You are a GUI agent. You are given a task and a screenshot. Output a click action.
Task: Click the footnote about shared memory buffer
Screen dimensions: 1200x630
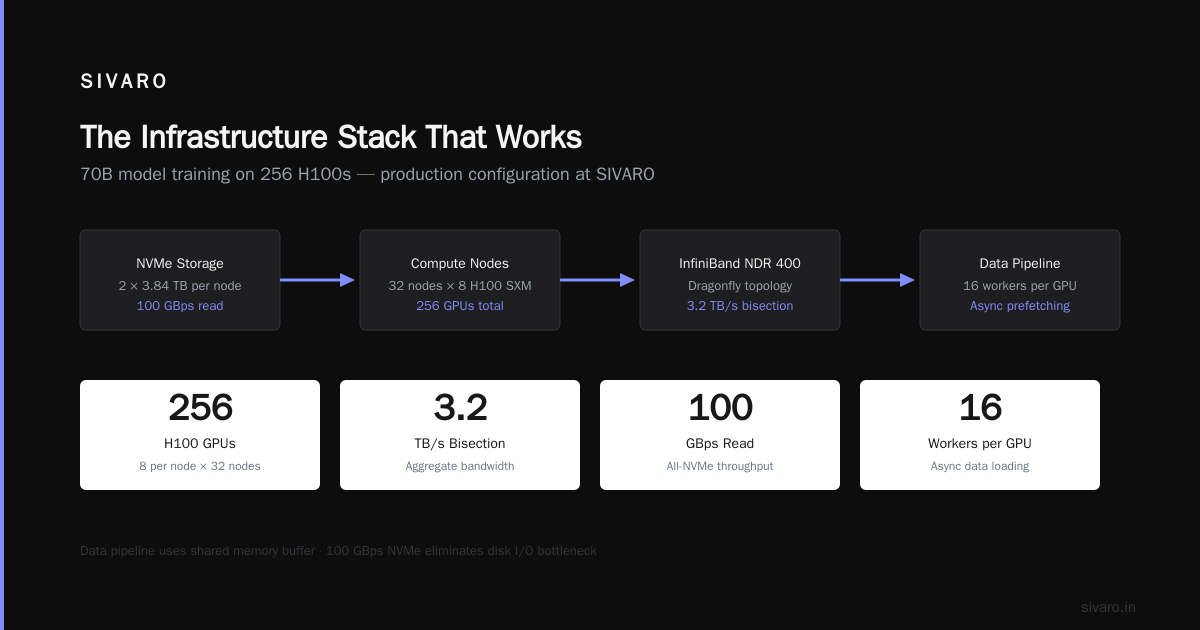point(338,551)
